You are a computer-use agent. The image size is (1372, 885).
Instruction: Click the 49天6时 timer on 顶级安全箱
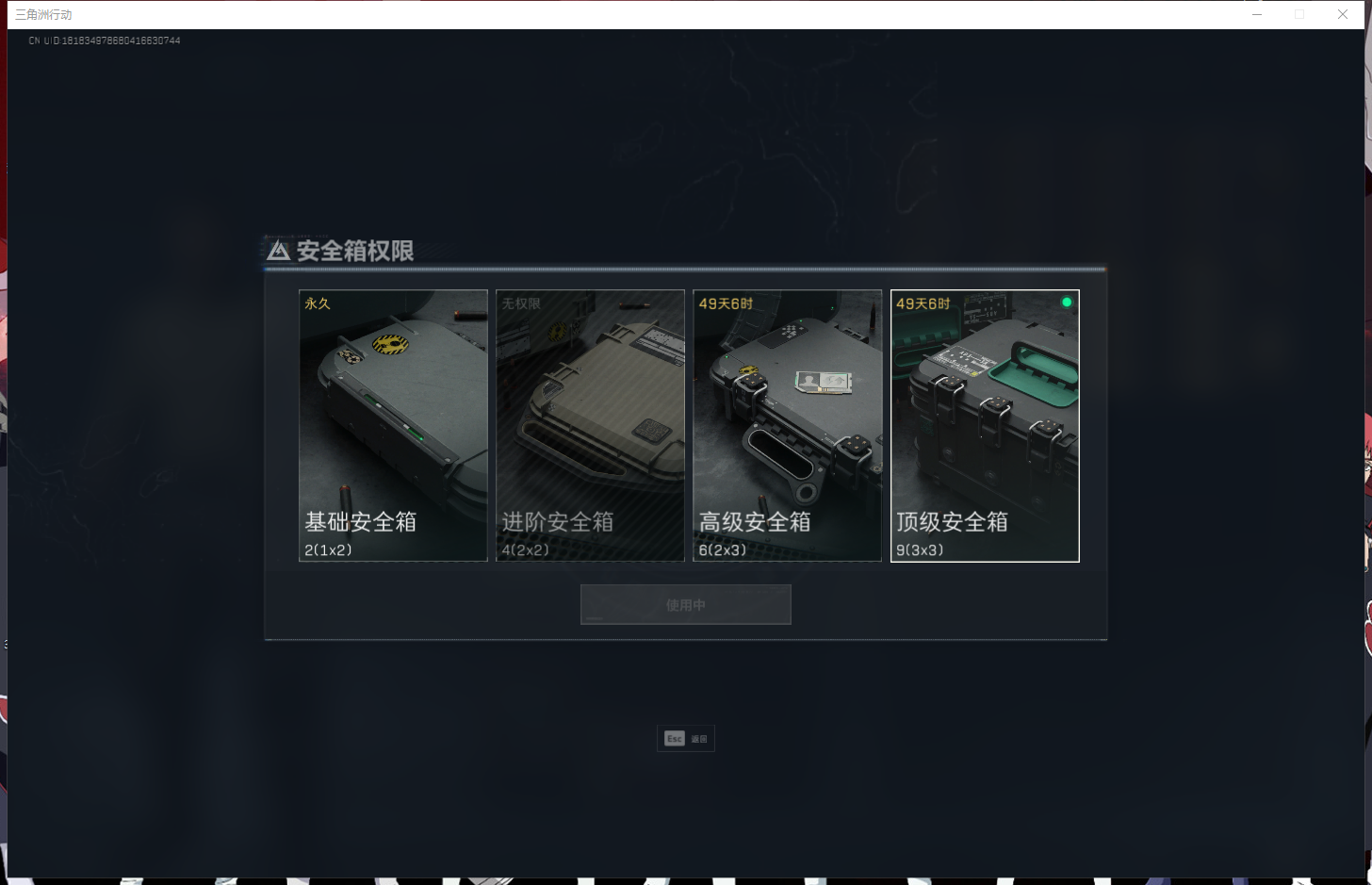(x=923, y=303)
